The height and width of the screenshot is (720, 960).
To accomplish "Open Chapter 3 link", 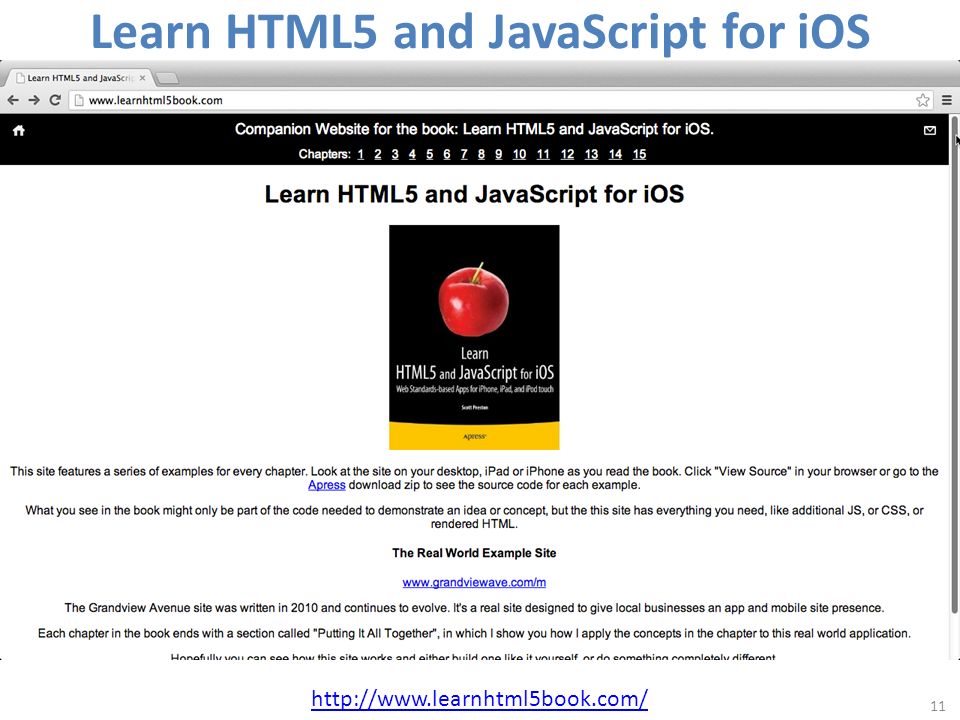I will click(x=395, y=154).
